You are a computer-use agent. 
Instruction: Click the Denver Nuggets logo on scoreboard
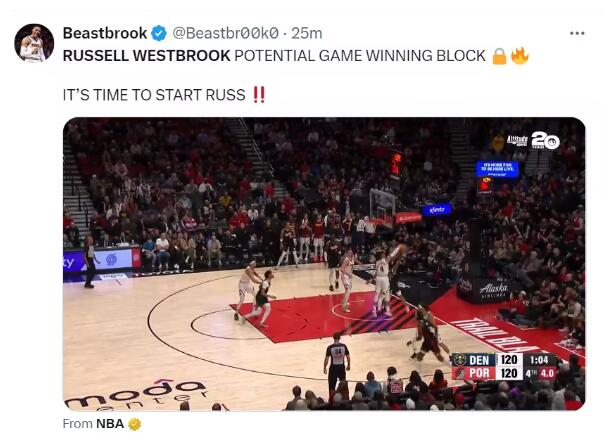coord(459,360)
